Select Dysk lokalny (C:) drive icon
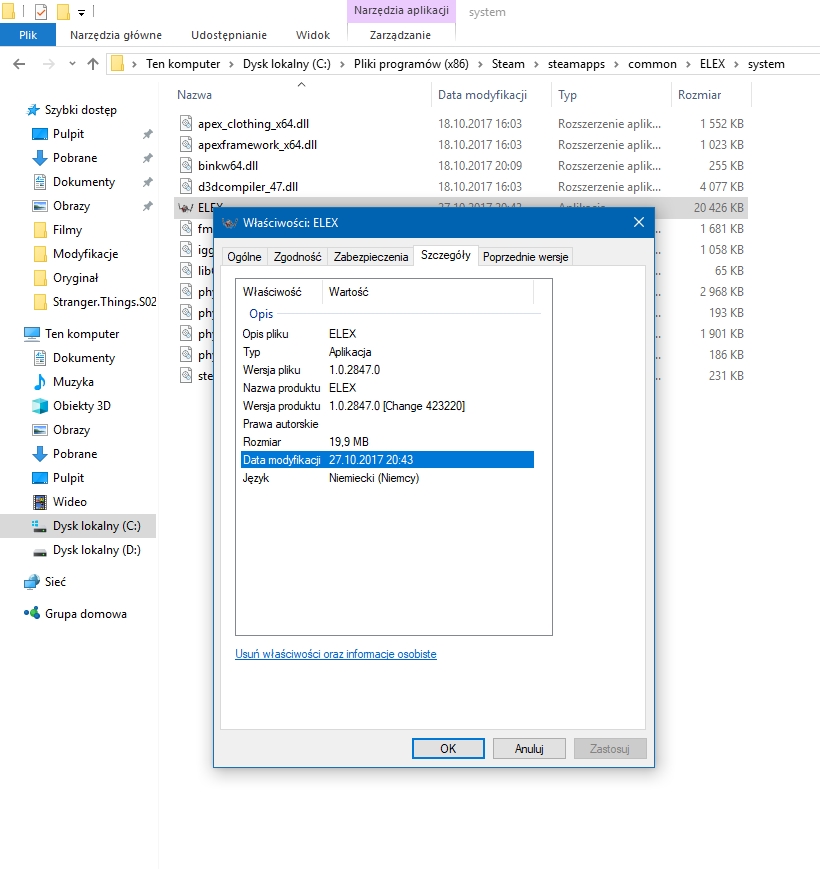Image resolution: width=820 pixels, height=869 pixels. (x=39, y=526)
